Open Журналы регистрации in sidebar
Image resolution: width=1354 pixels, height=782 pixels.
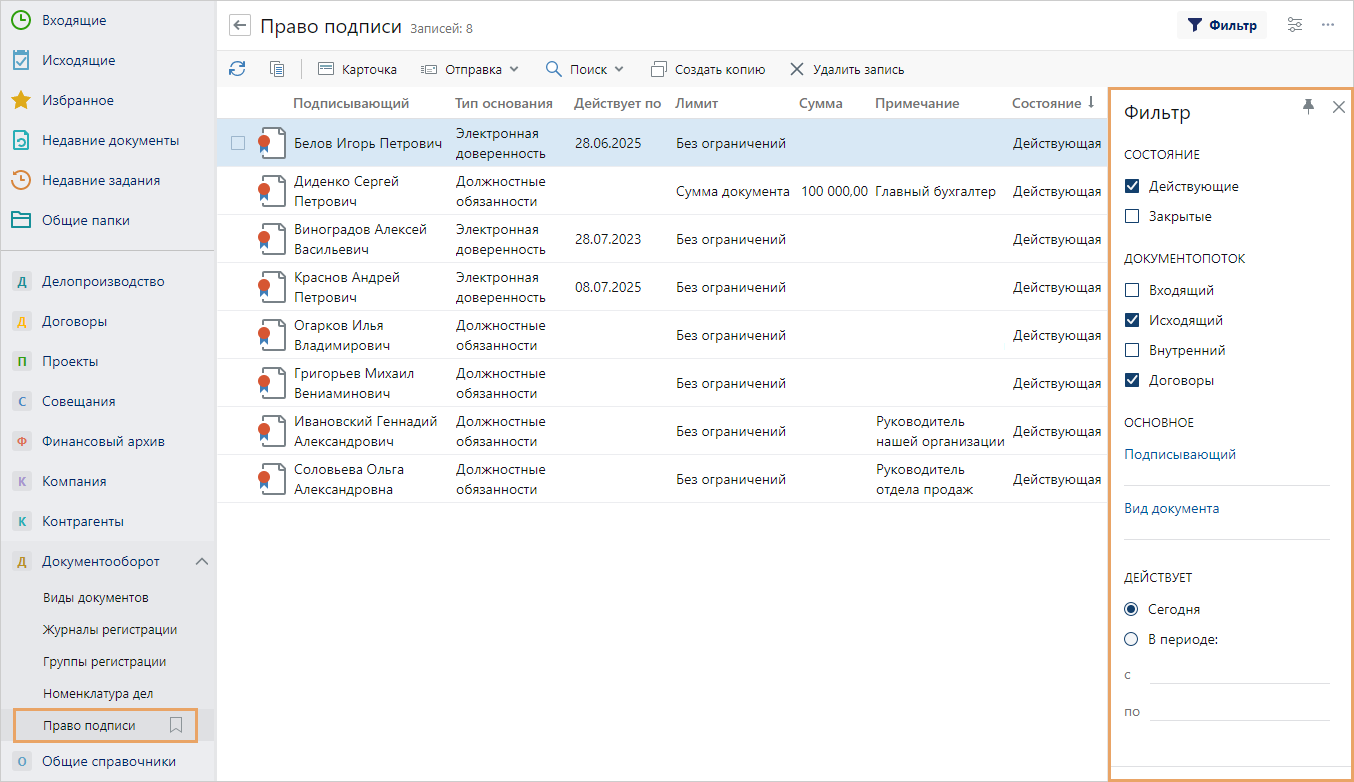coord(110,629)
